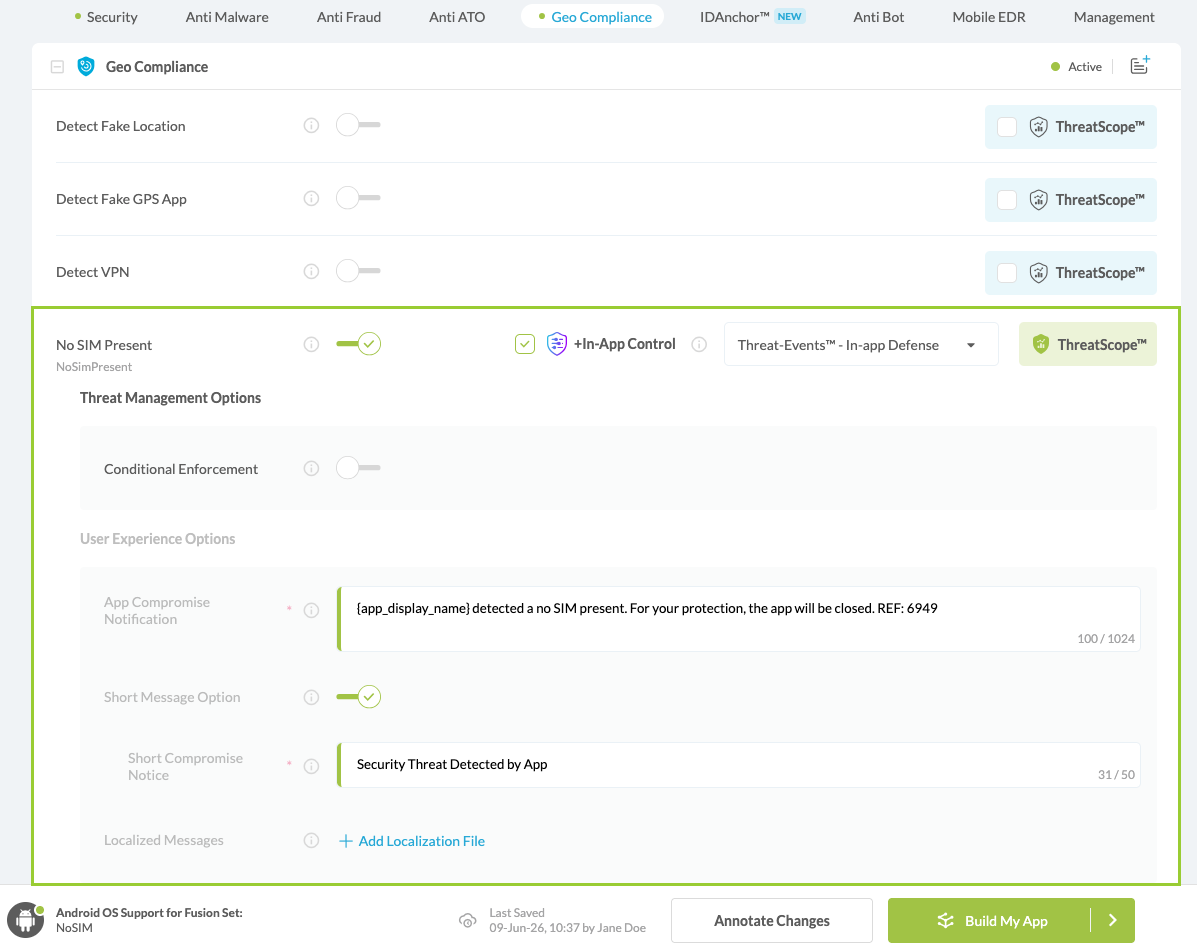Toggle Detect Fake GPS App switch
This screenshot has width=1197, height=952.
[x=358, y=198]
